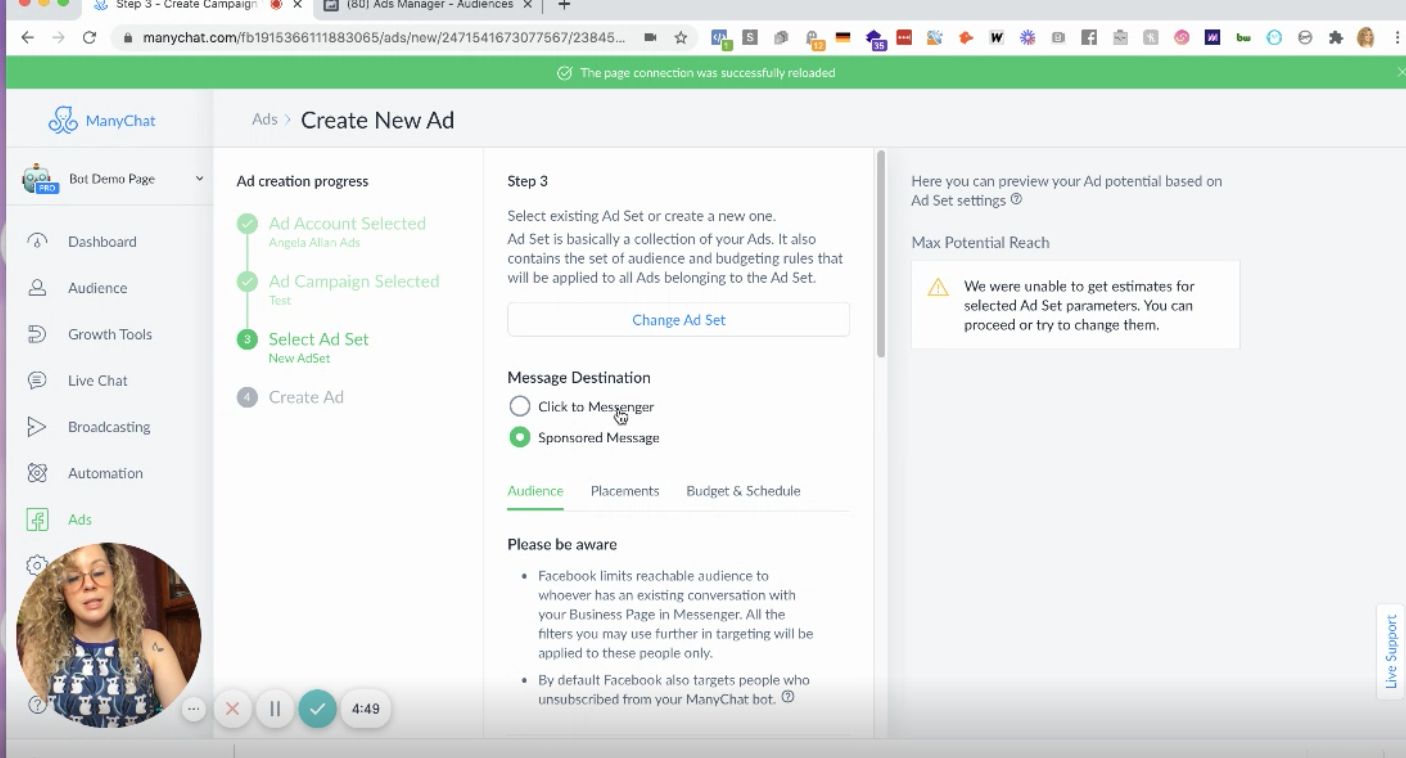Click the Step 3 panel vertical scrollbar
1406x758 pixels.
click(x=881, y=254)
